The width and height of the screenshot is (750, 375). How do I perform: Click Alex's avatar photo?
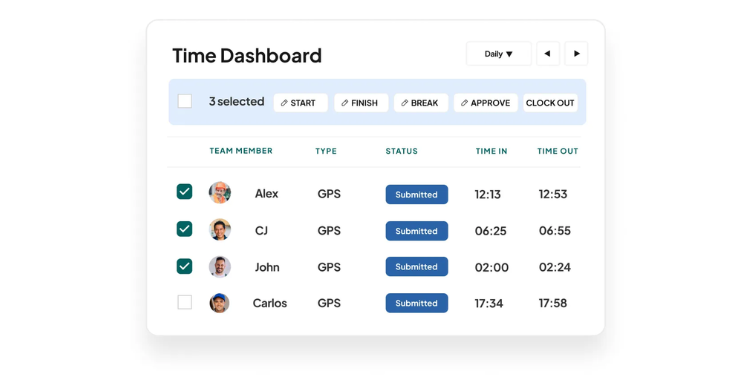pos(220,193)
